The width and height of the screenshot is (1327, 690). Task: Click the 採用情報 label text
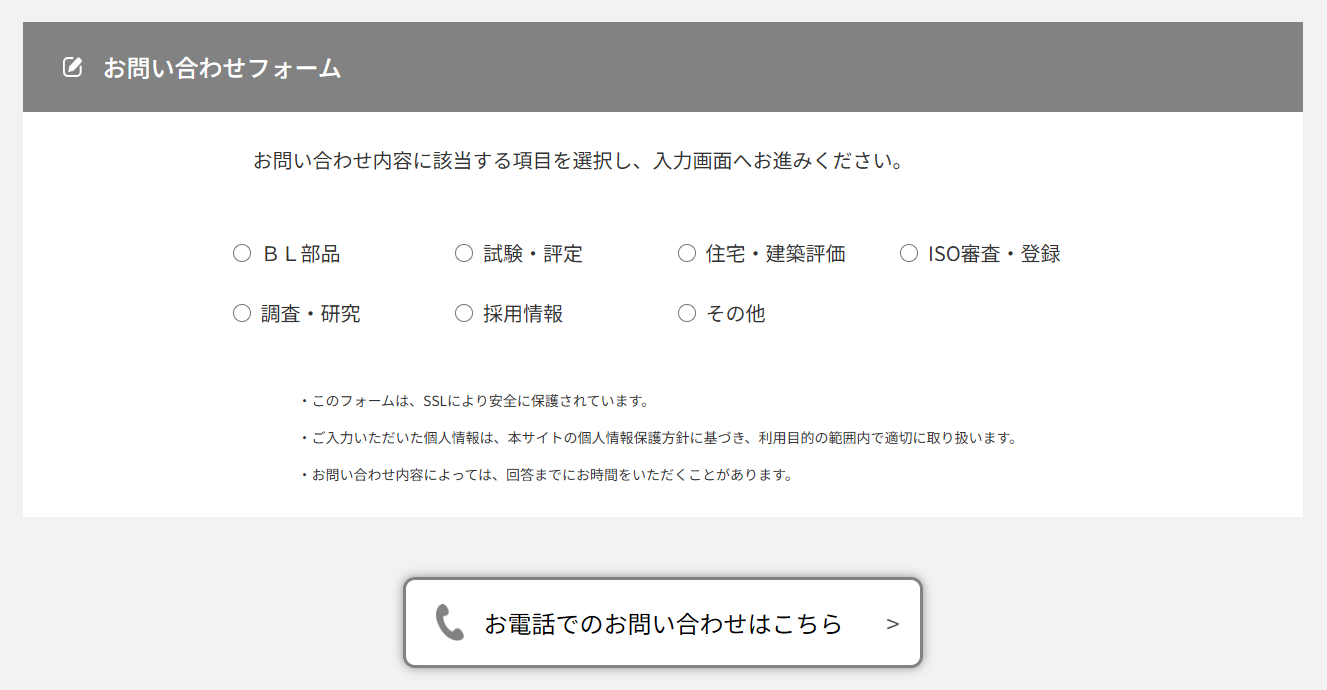point(523,314)
